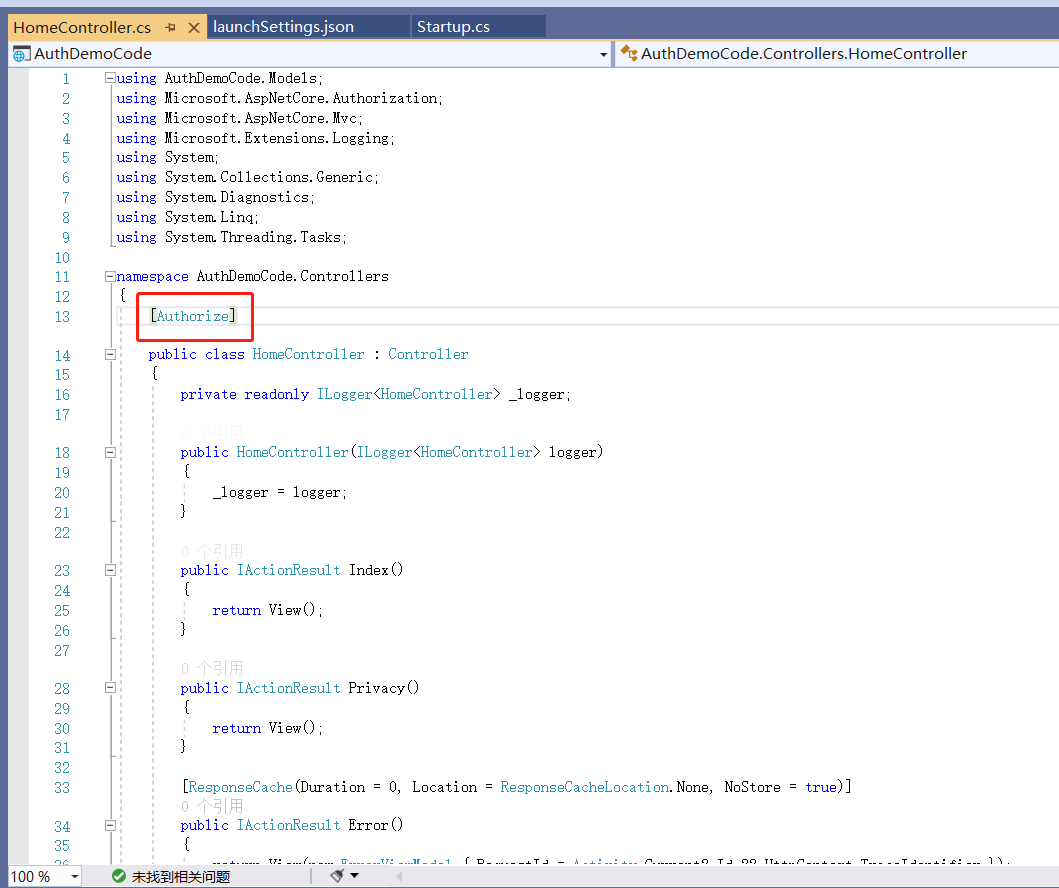Collapse the Index() method block
Viewport: 1059px width, 888px height.
[110, 571]
